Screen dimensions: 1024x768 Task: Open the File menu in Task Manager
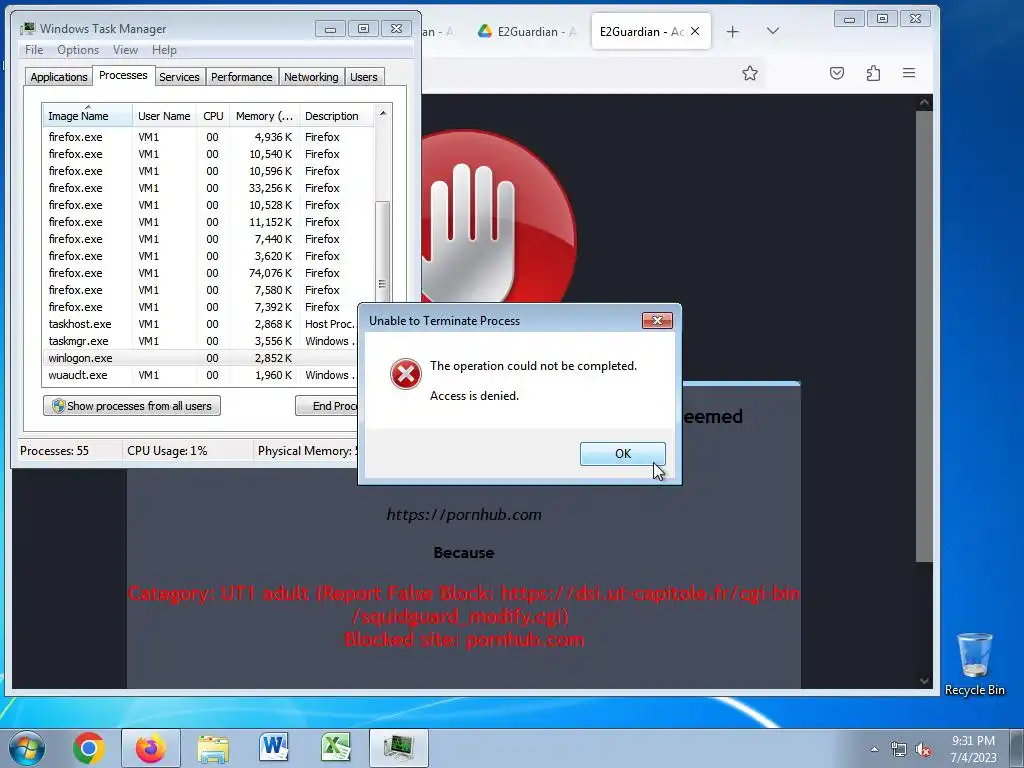tap(34, 50)
